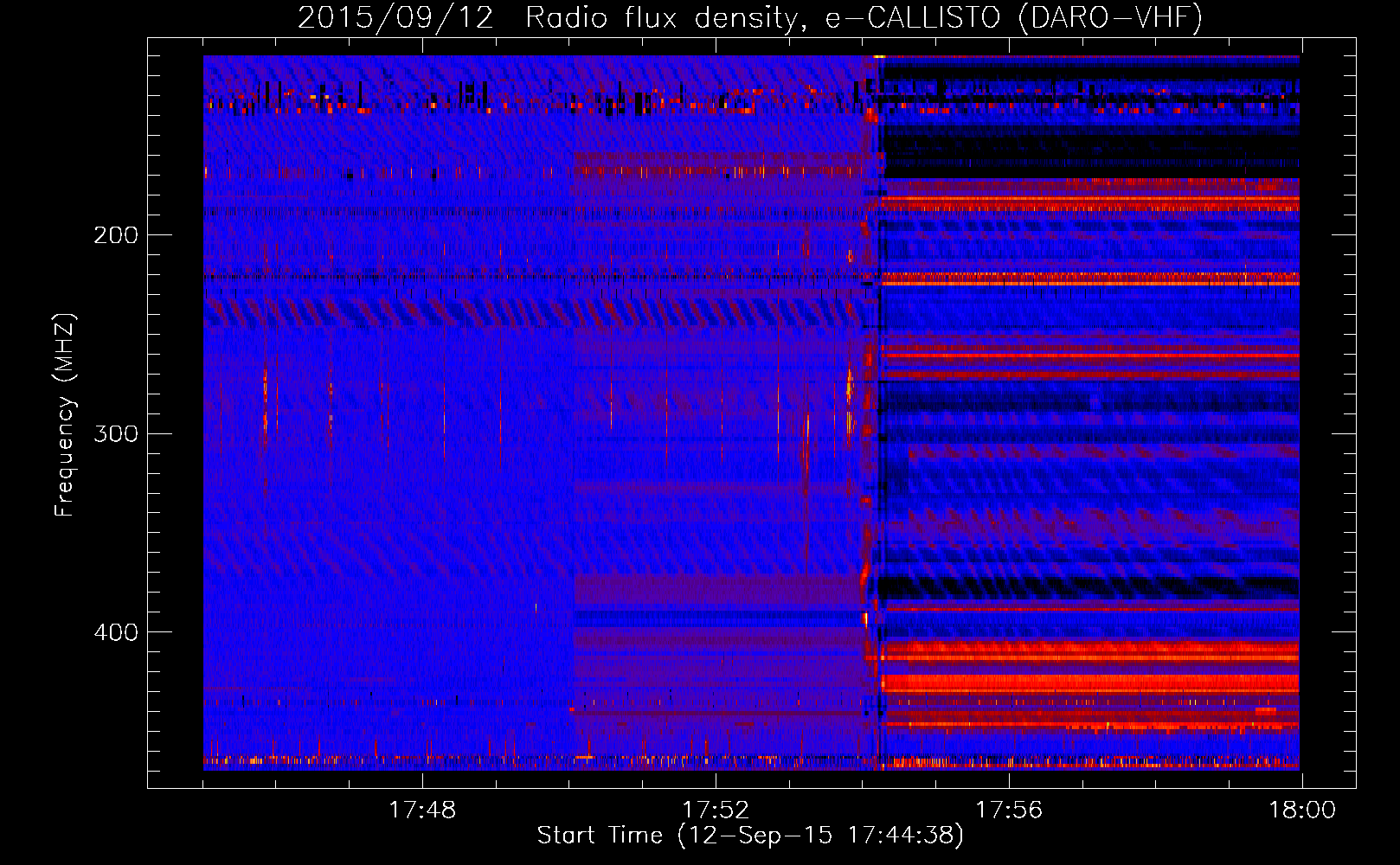Click the 200 frequency tick label
The width and height of the screenshot is (1400, 865).
116,235
